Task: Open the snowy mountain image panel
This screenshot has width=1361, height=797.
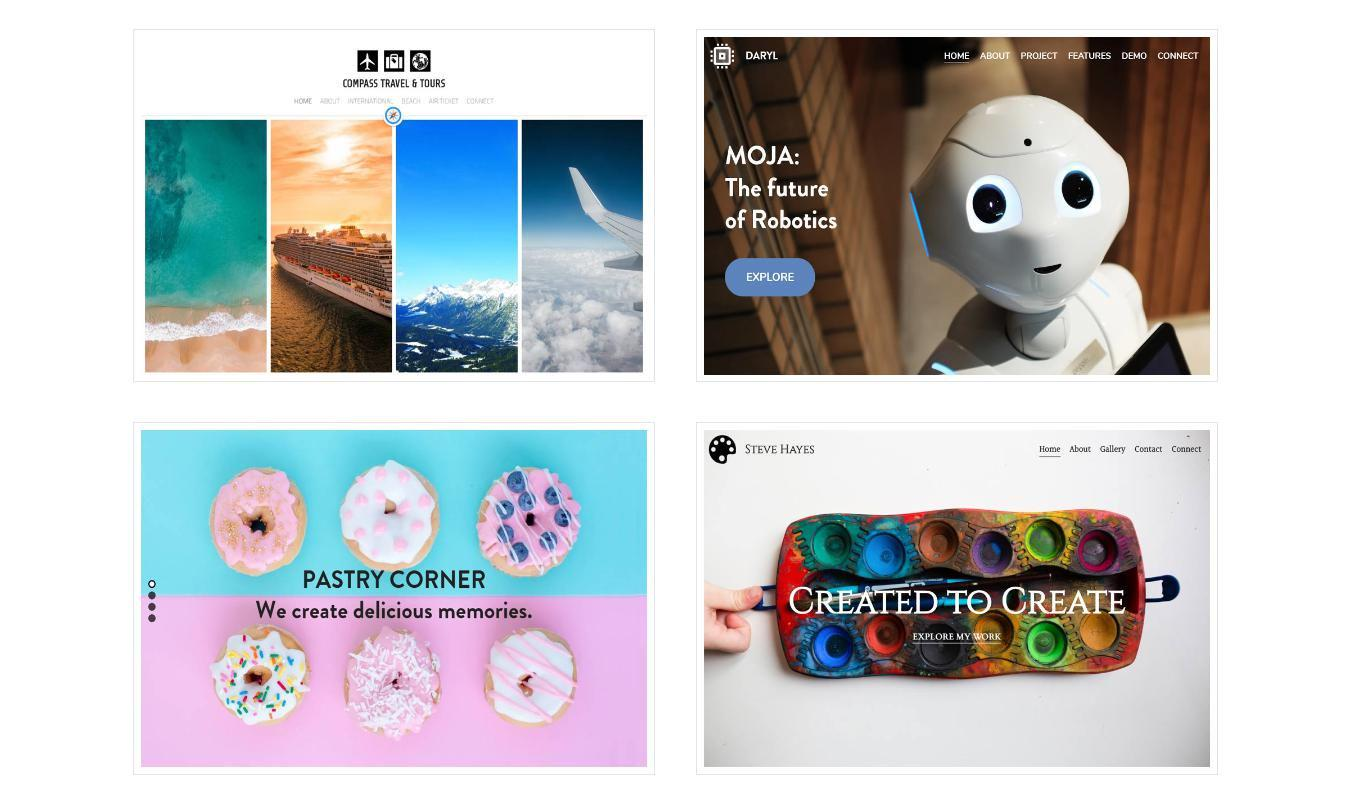Action: point(457,246)
